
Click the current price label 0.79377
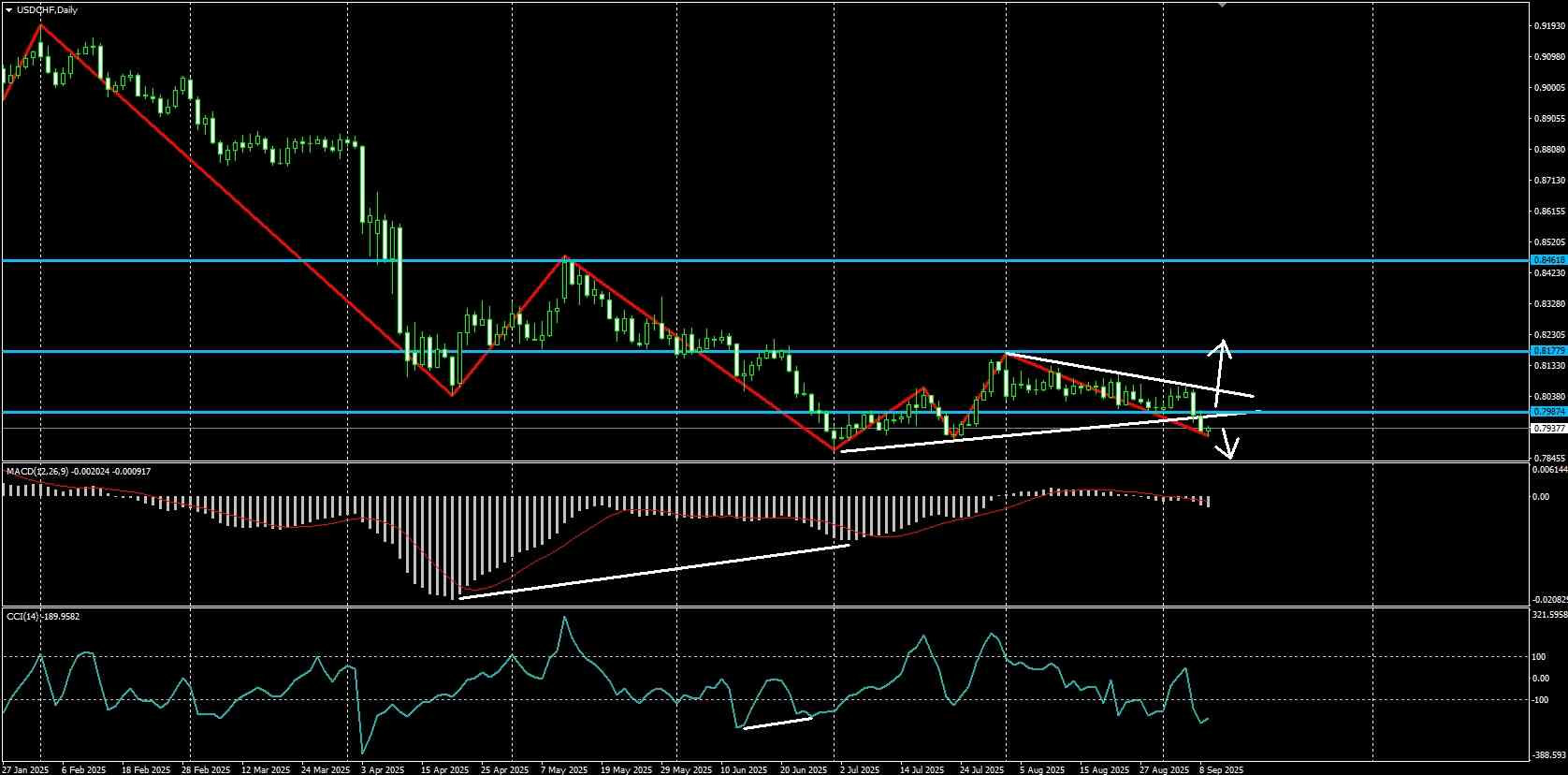tap(1548, 428)
